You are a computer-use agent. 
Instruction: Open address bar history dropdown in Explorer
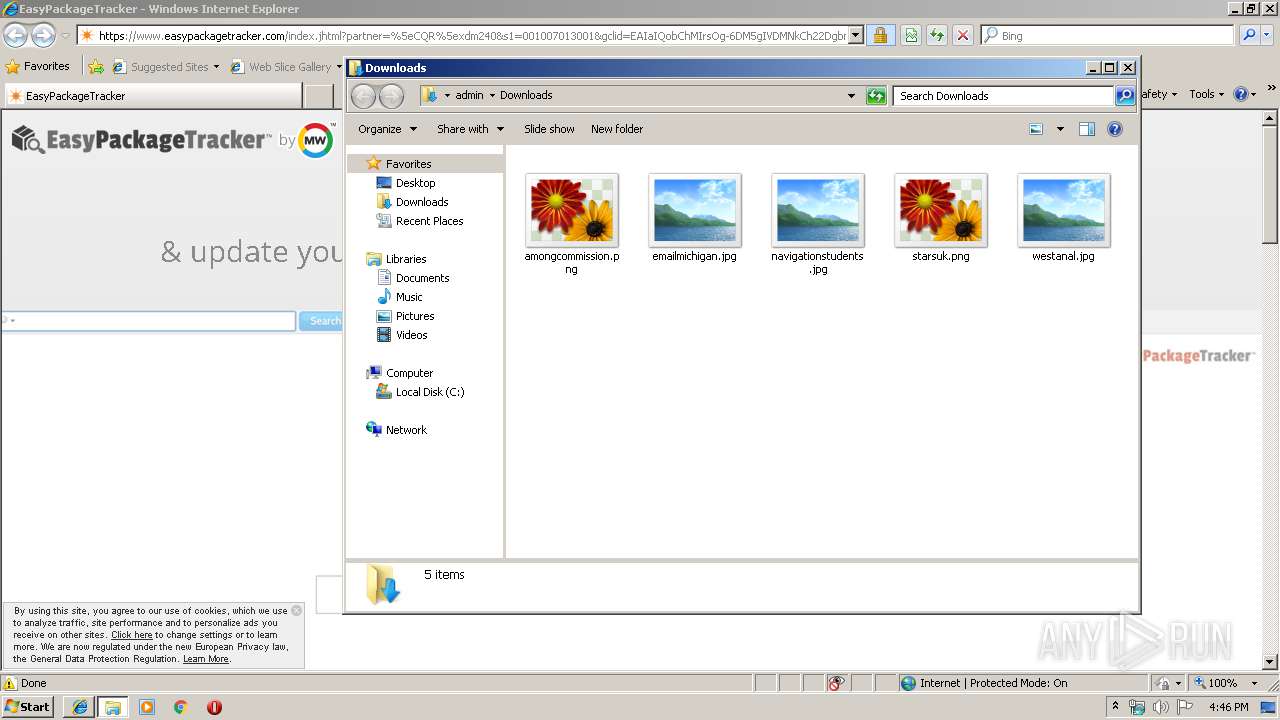(x=851, y=96)
